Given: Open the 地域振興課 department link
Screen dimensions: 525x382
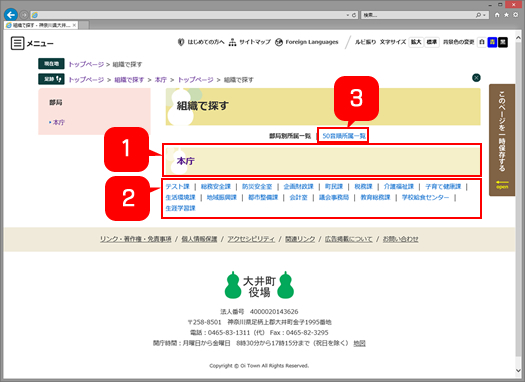Looking at the screenshot, I should click(222, 198).
